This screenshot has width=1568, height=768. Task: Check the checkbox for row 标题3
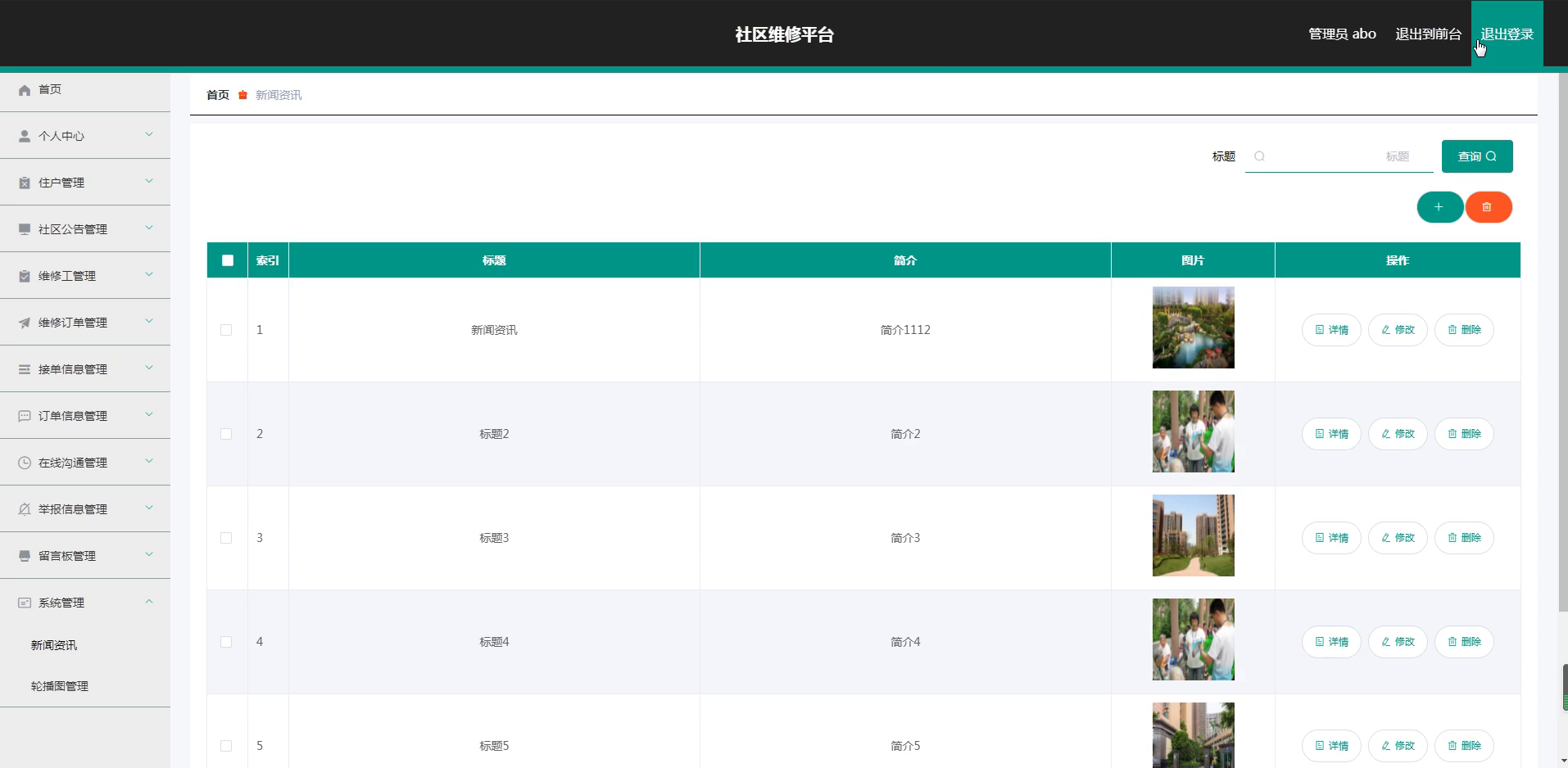point(226,538)
